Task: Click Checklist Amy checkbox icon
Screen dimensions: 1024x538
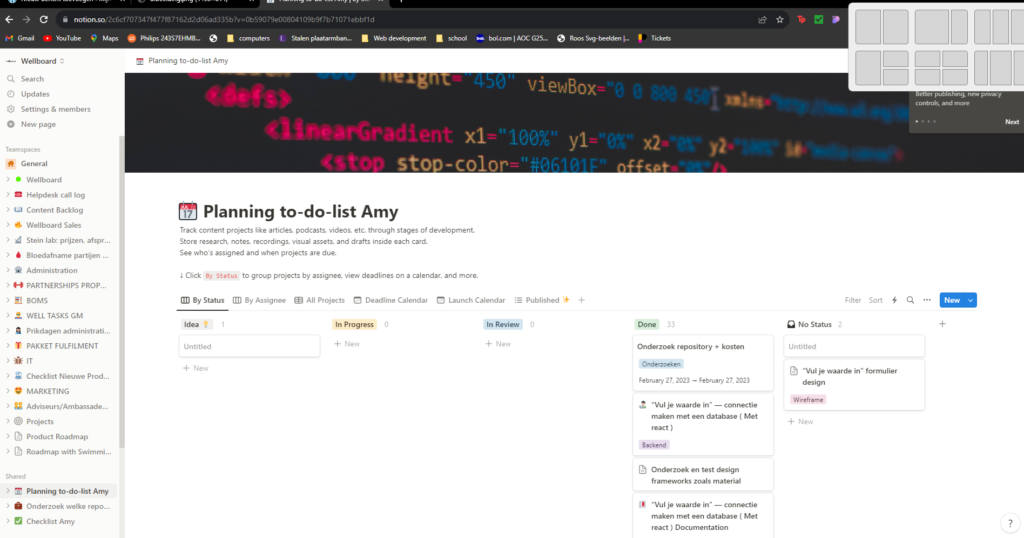Action: pyautogui.click(x=18, y=521)
